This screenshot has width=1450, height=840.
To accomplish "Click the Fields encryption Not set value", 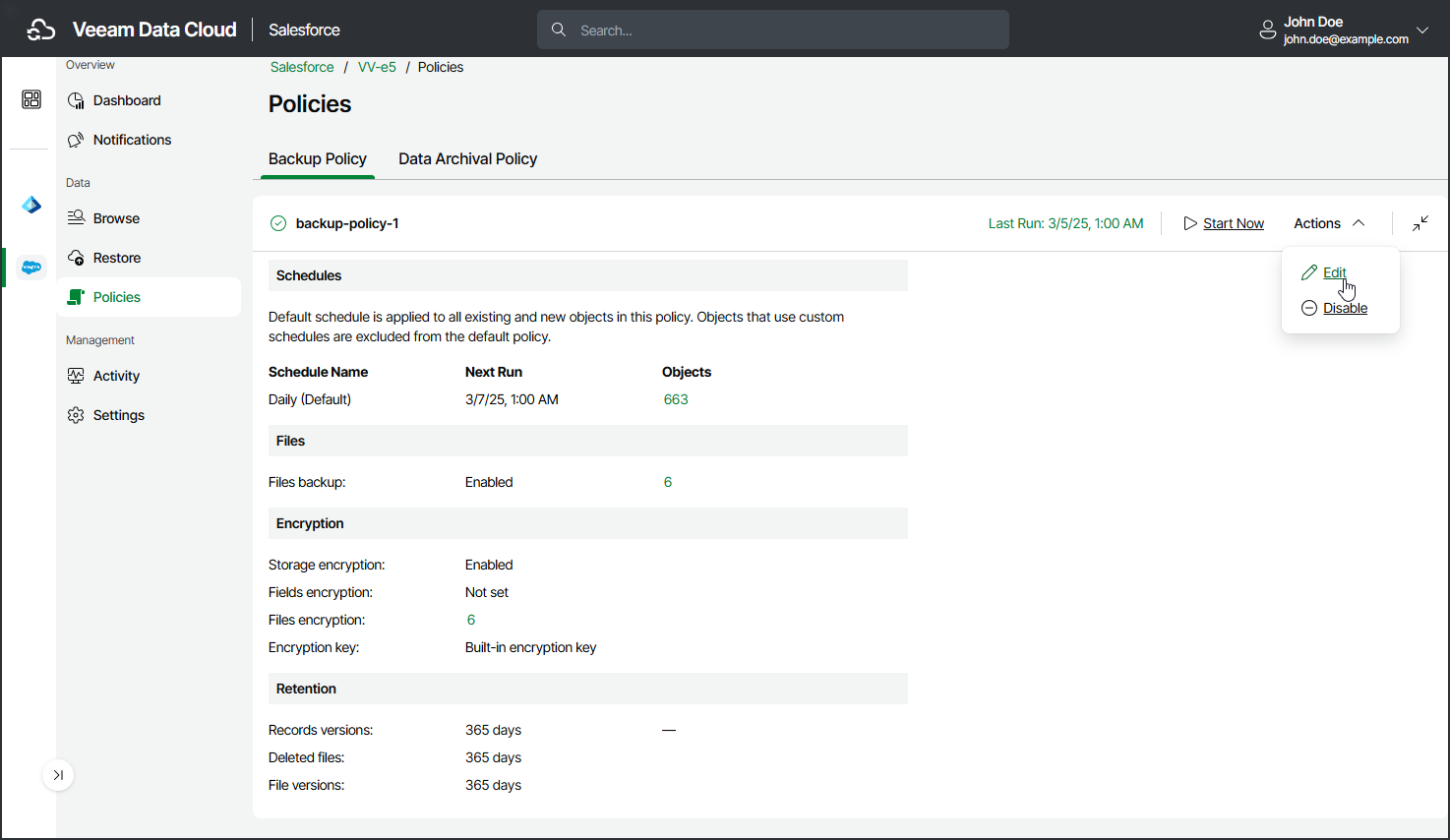I will pyautogui.click(x=487, y=592).
